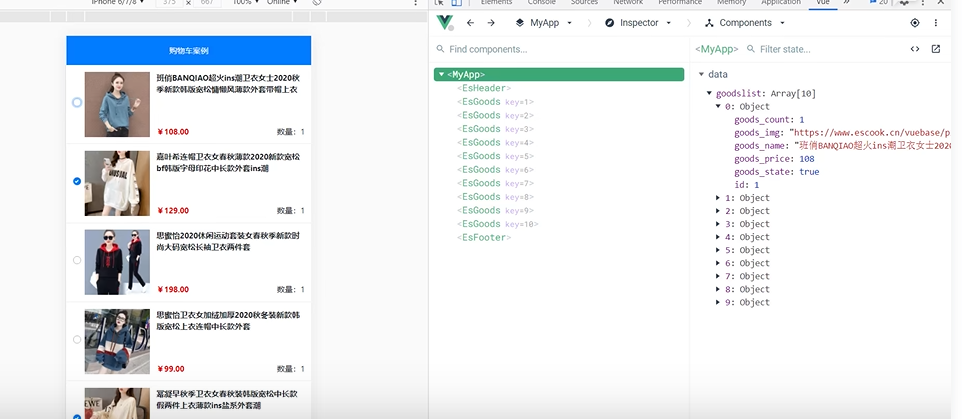Viewport: 975px width, 419px height.
Task: Expand the 8: Object entry
Action: click(719, 289)
